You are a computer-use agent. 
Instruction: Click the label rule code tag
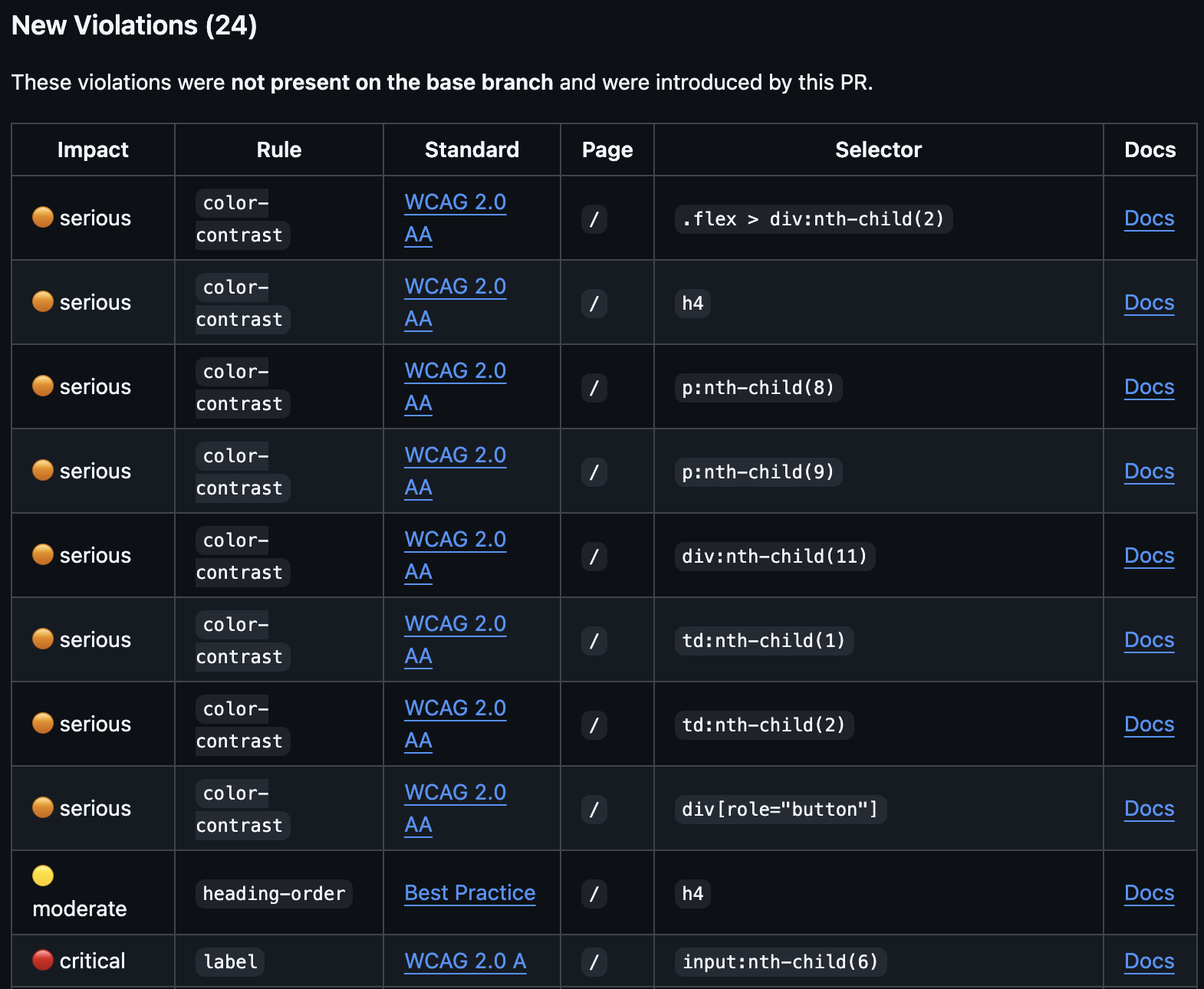230,962
